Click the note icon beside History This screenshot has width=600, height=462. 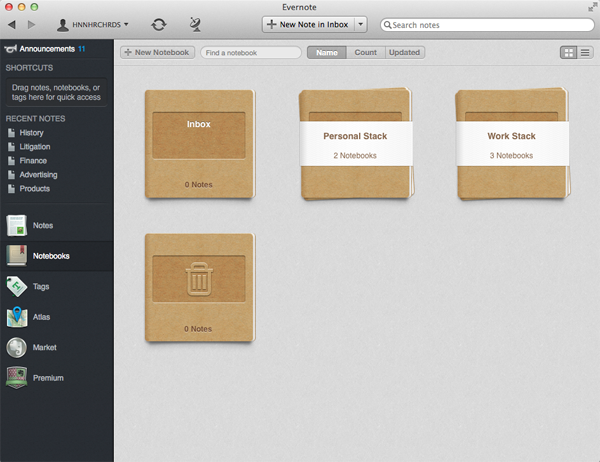11,133
